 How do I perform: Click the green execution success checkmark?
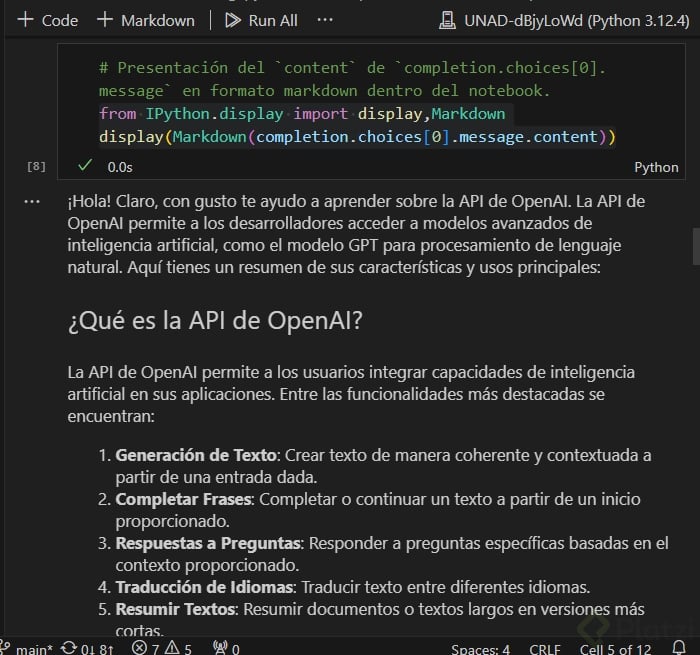84,166
